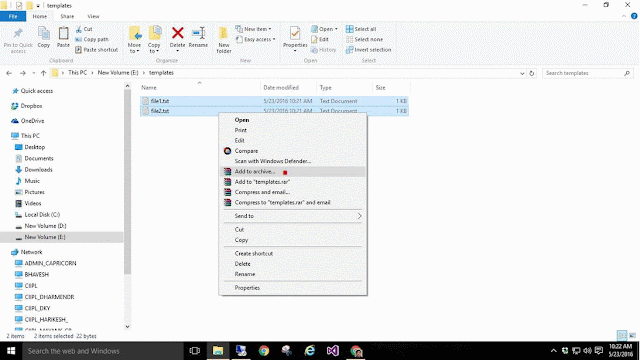Viewport: 640px width, 360px height.
Task: Select Network in the navigation pane
Action: (31, 252)
